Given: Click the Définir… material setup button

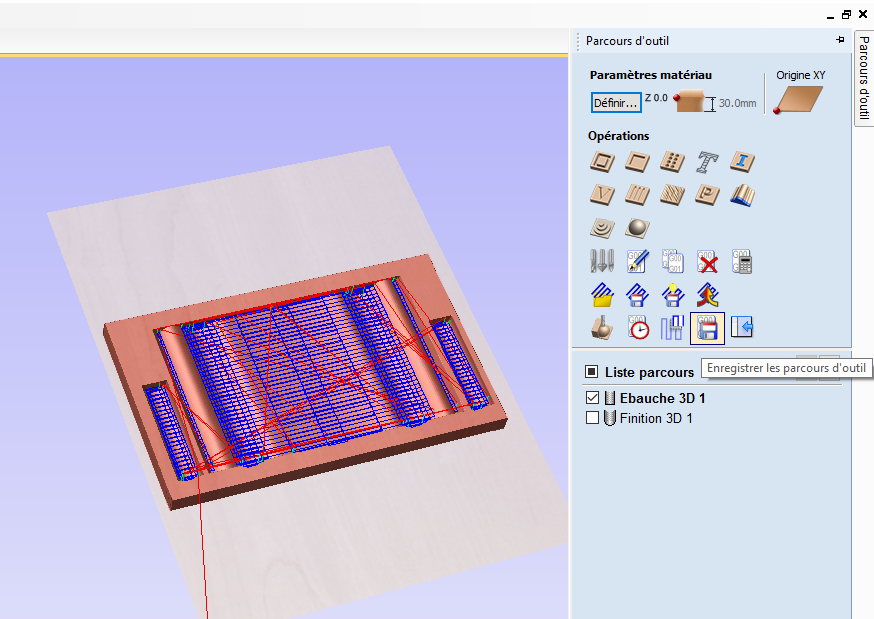Looking at the screenshot, I should (x=616, y=103).
